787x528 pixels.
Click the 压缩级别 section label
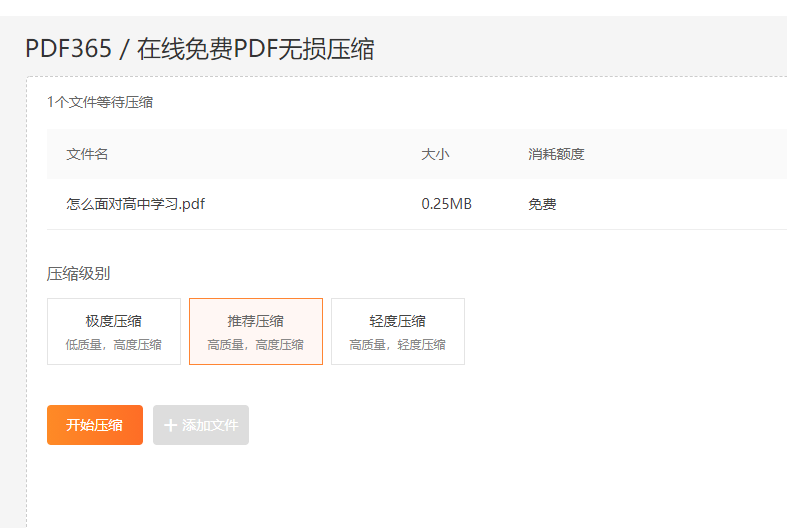tap(78, 274)
